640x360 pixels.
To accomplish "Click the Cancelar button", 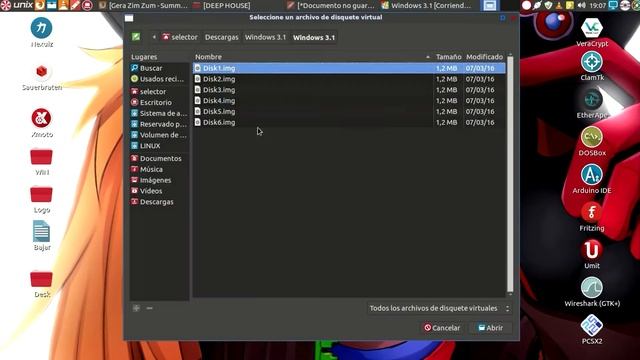I will 442,328.
